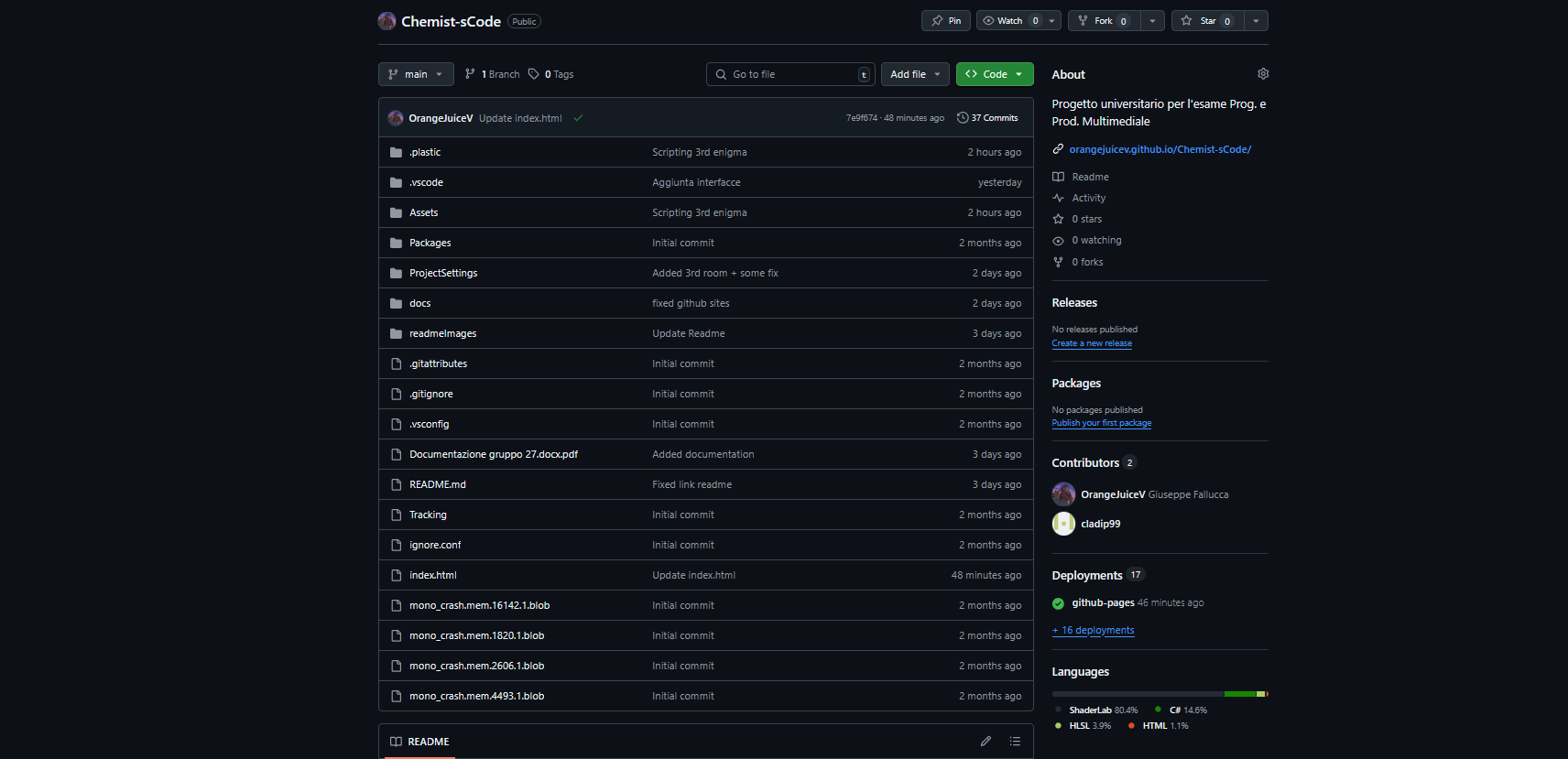The height and width of the screenshot is (759, 1568).
Task: Click the history clock icon near 37 Commits
Action: [x=963, y=118]
